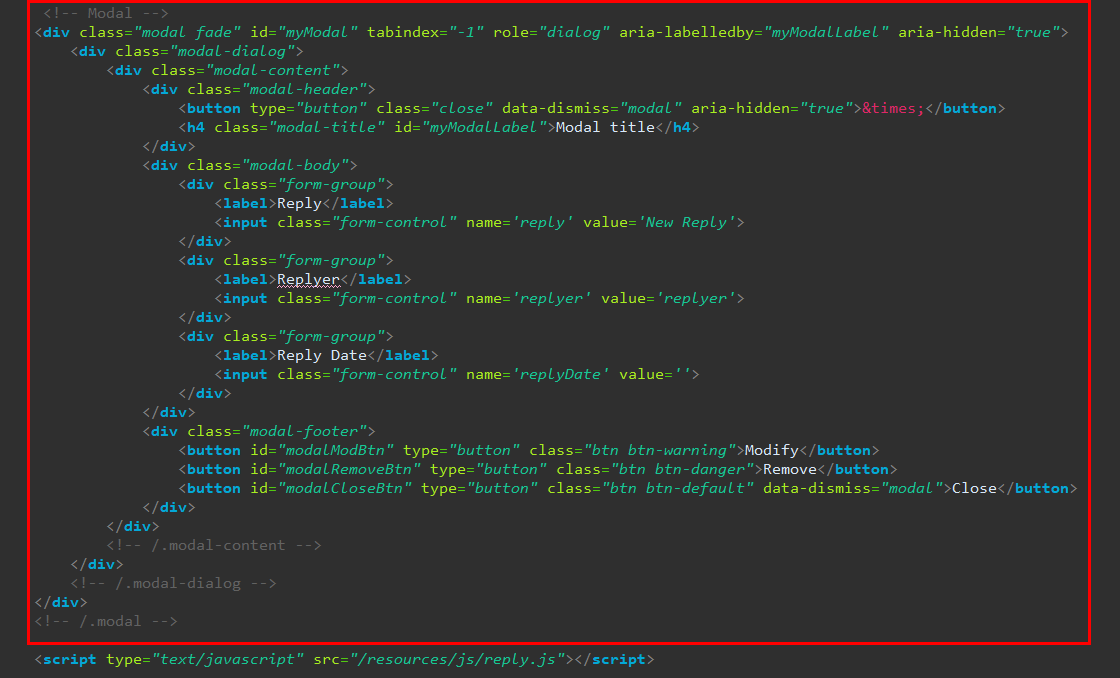Click the value='replyer' attribute value
This screenshot has width=1120, height=678.
coord(696,299)
